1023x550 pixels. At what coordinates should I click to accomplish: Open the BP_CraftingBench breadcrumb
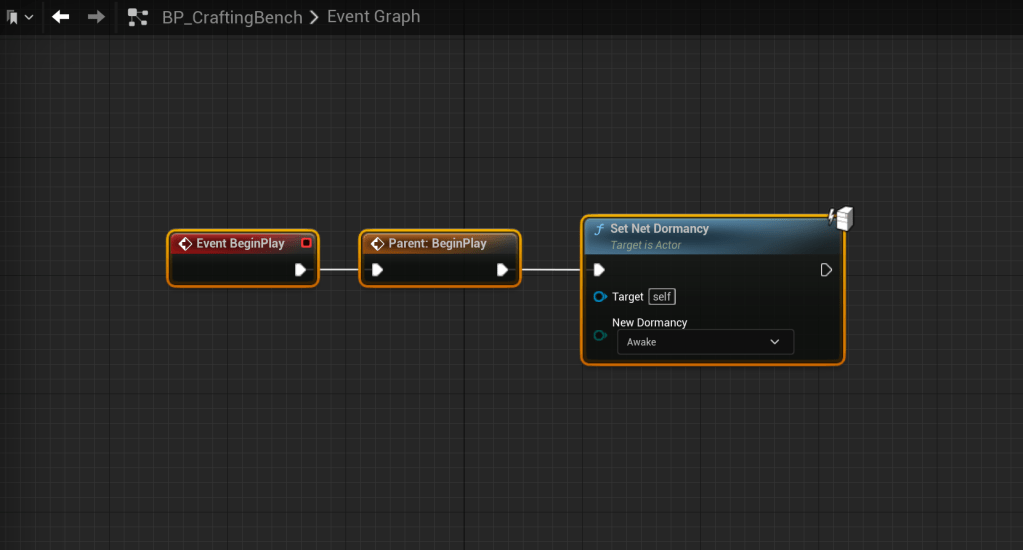(x=232, y=17)
